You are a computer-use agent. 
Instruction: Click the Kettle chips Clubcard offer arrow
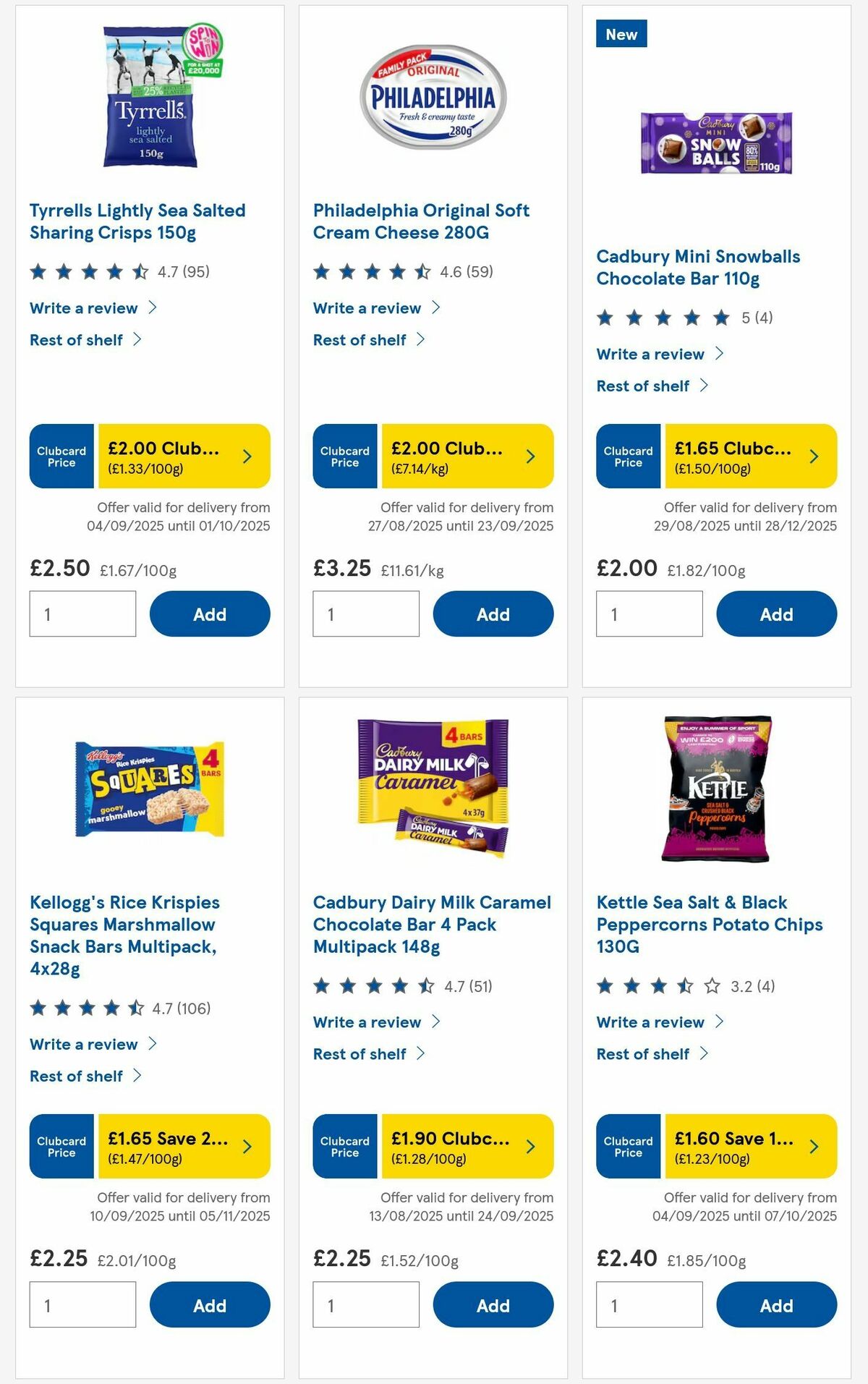(x=814, y=1147)
